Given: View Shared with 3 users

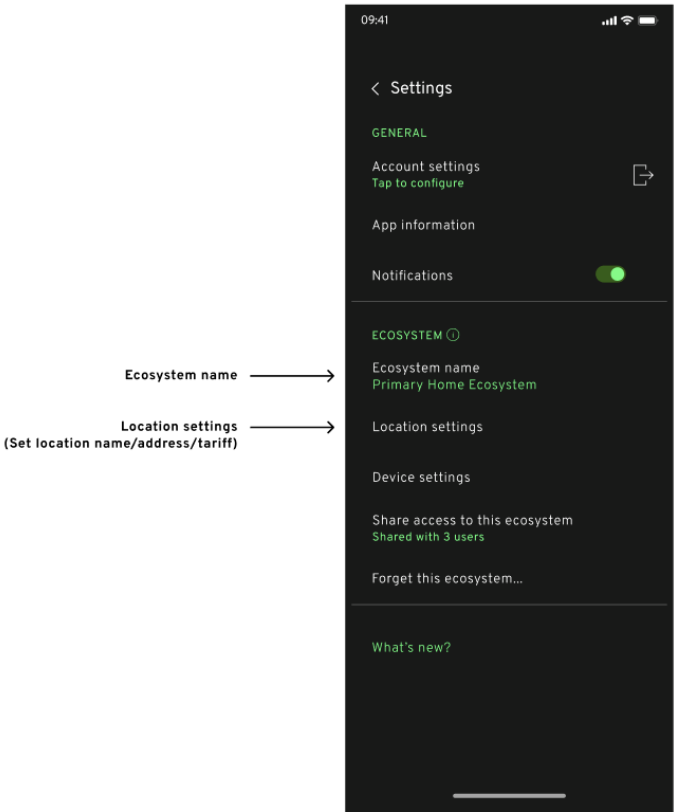Looking at the screenshot, I should pos(428,537).
